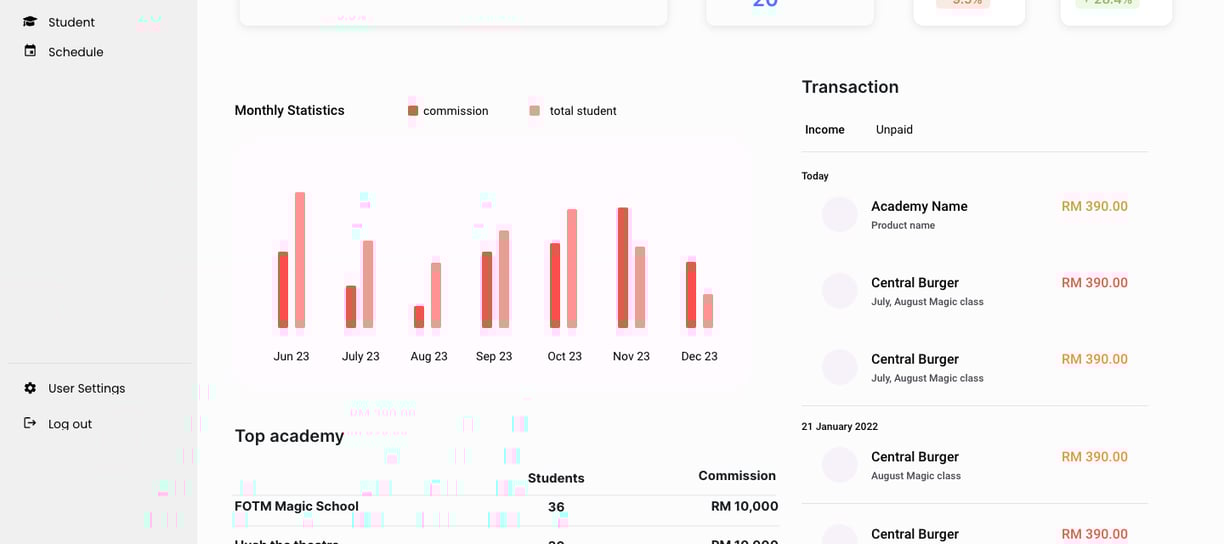
Task: Switch to the Unpaid tab
Action: click(x=894, y=130)
